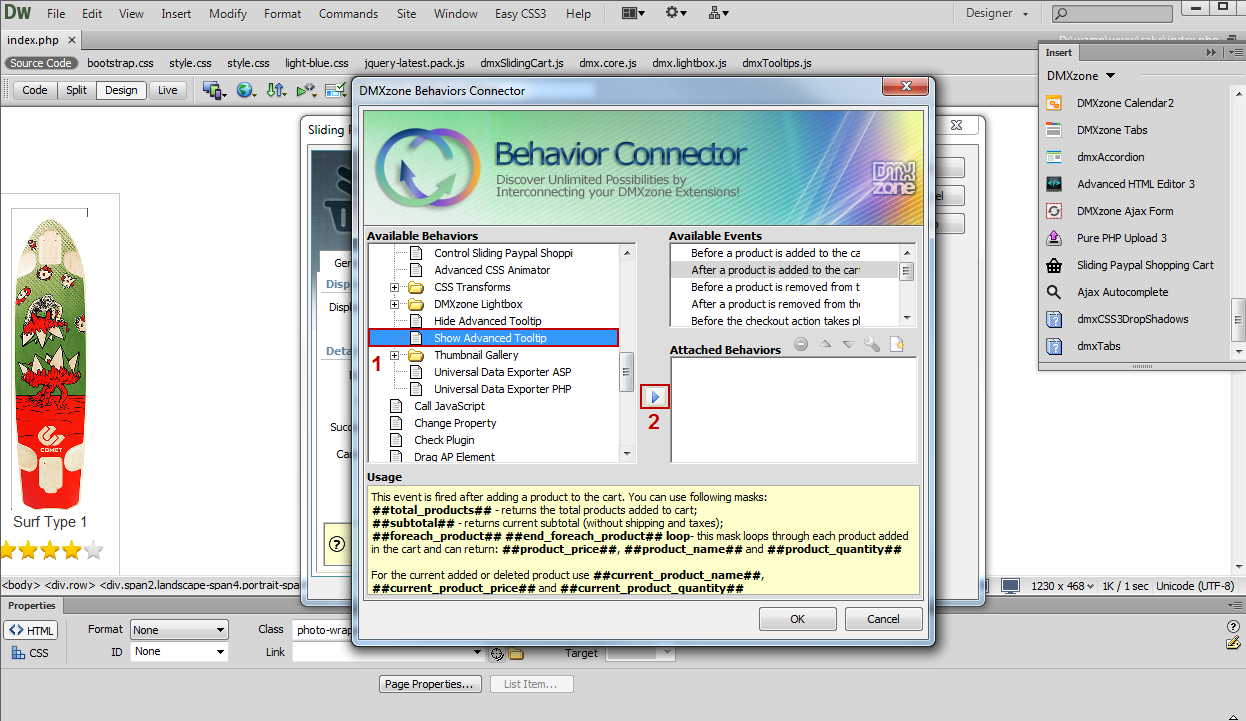Viewport: 1246px width, 721px height.
Task: Open the ID dropdown in Properties
Action: click(x=179, y=652)
